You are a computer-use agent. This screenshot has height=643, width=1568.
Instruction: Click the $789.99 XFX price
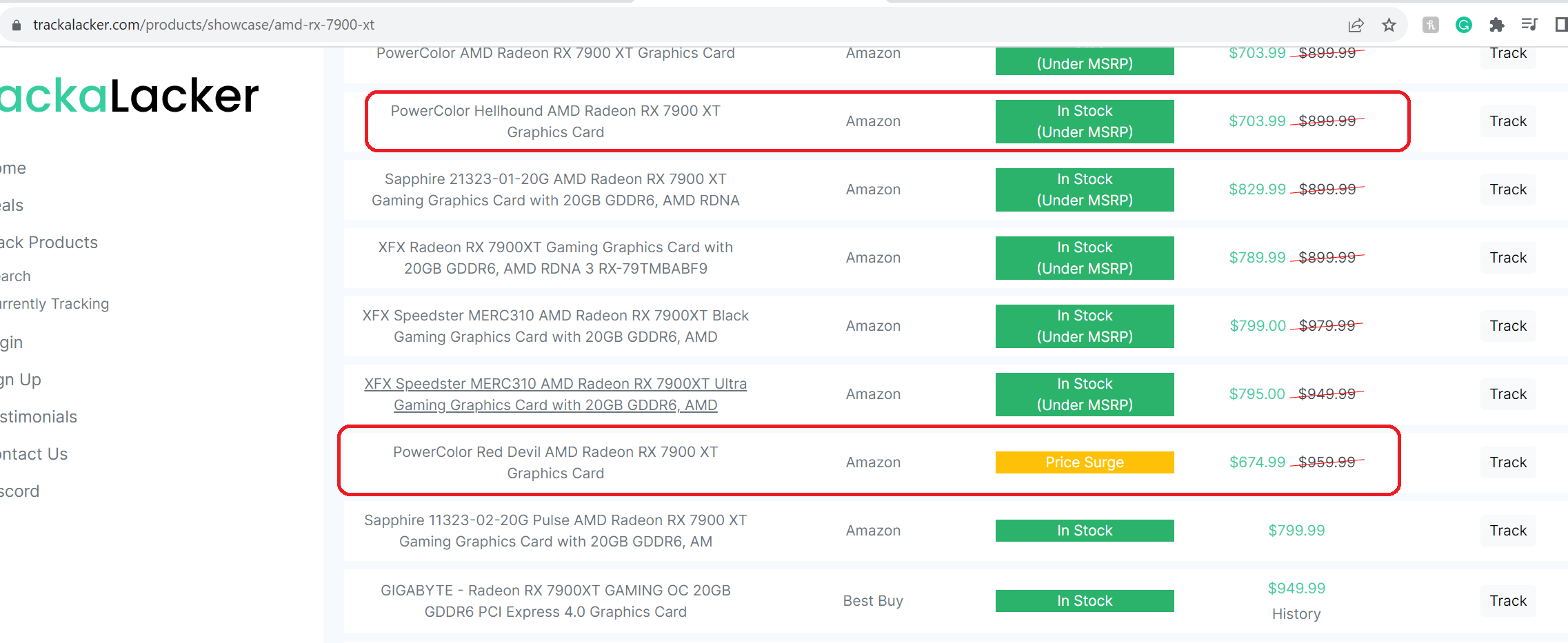[1258, 258]
